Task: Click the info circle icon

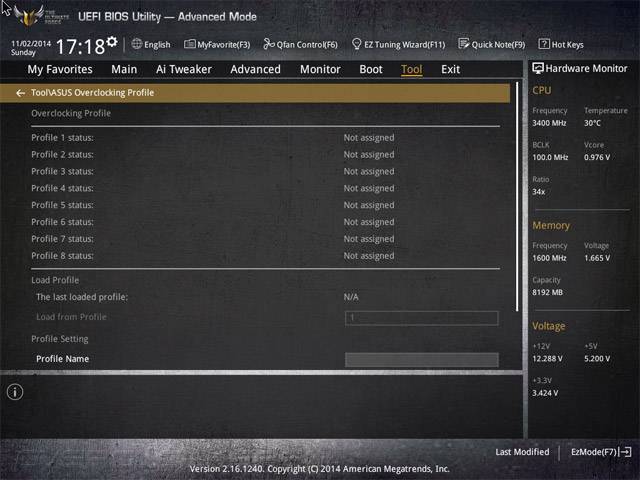Action: point(15,392)
